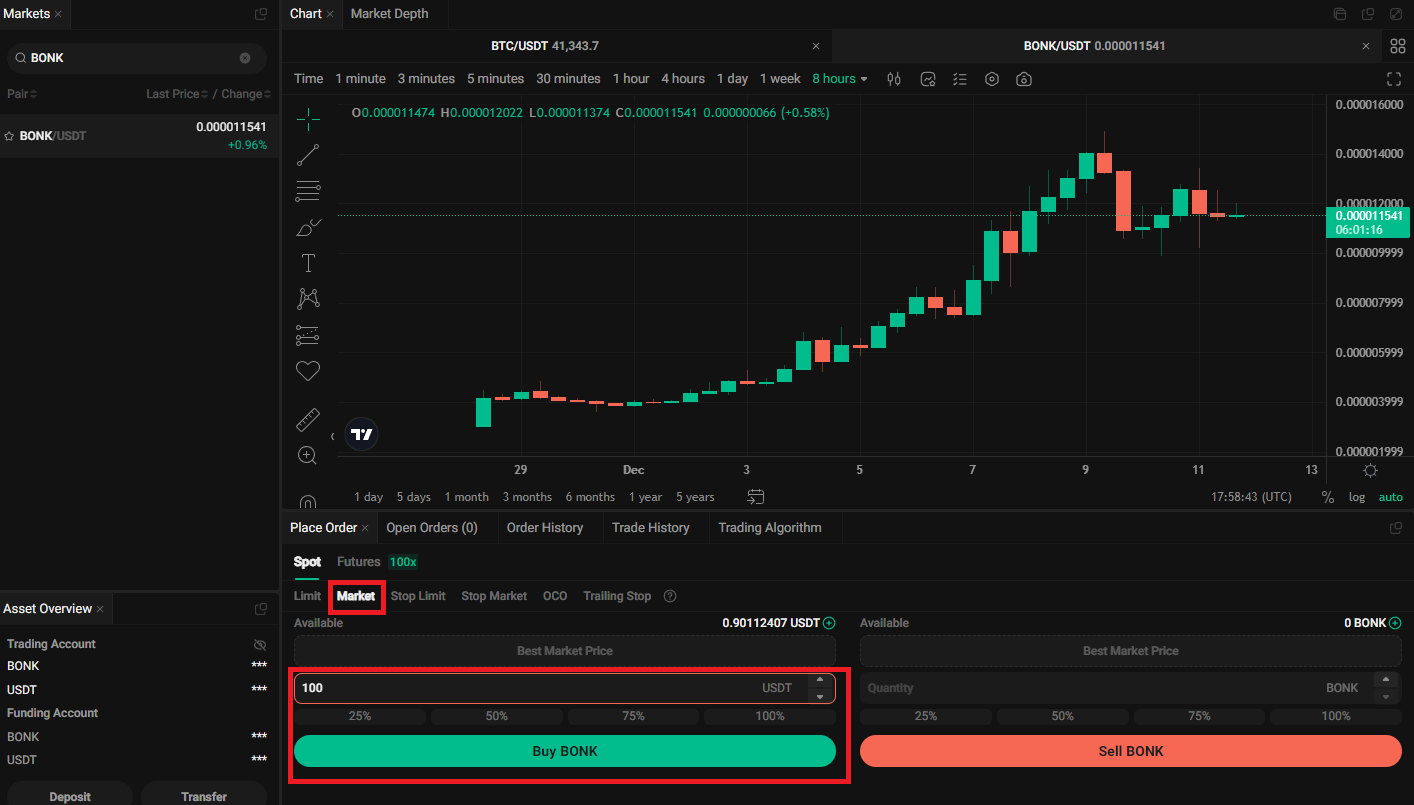Open the chart patterns tool
The image size is (1414, 805).
[308, 298]
